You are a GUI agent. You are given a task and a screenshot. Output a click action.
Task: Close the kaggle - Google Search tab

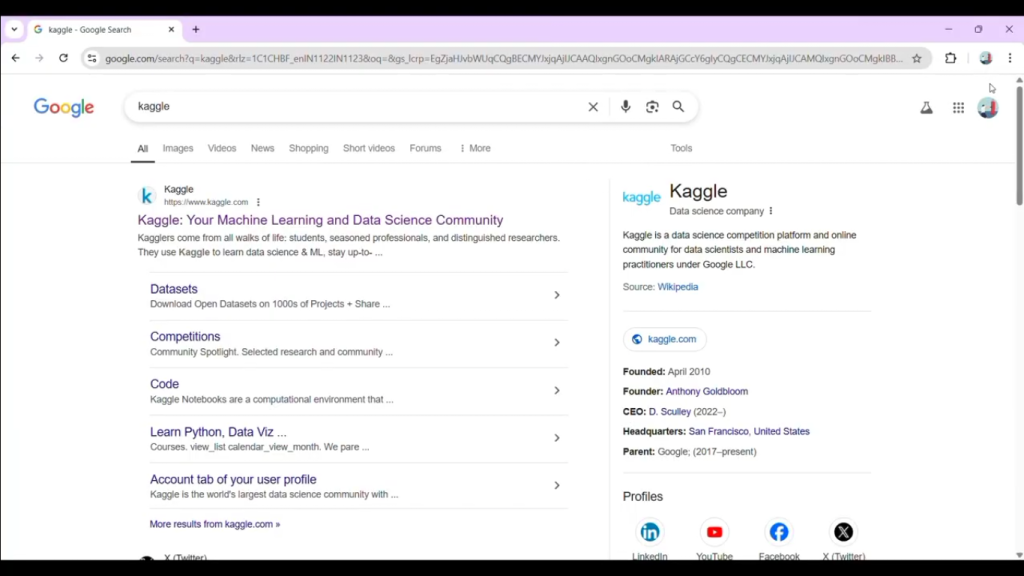pyautogui.click(x=171, y=29)
